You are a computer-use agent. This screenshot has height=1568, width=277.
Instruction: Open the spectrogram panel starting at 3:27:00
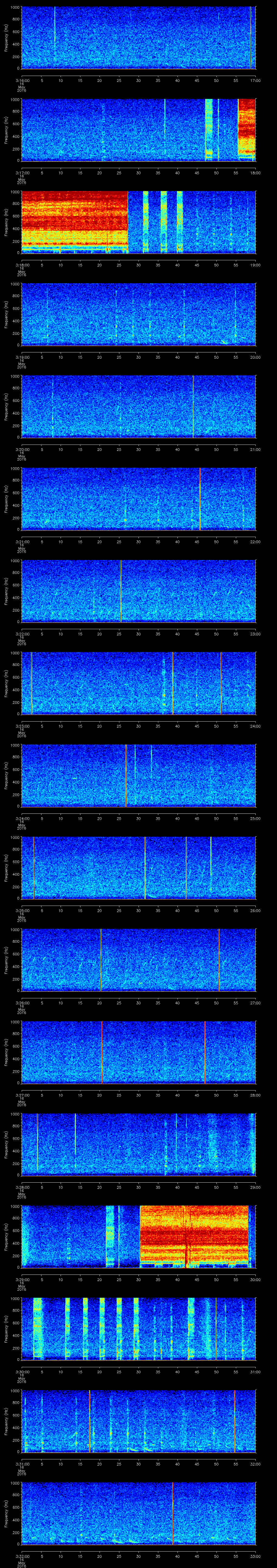(138, 1052)
